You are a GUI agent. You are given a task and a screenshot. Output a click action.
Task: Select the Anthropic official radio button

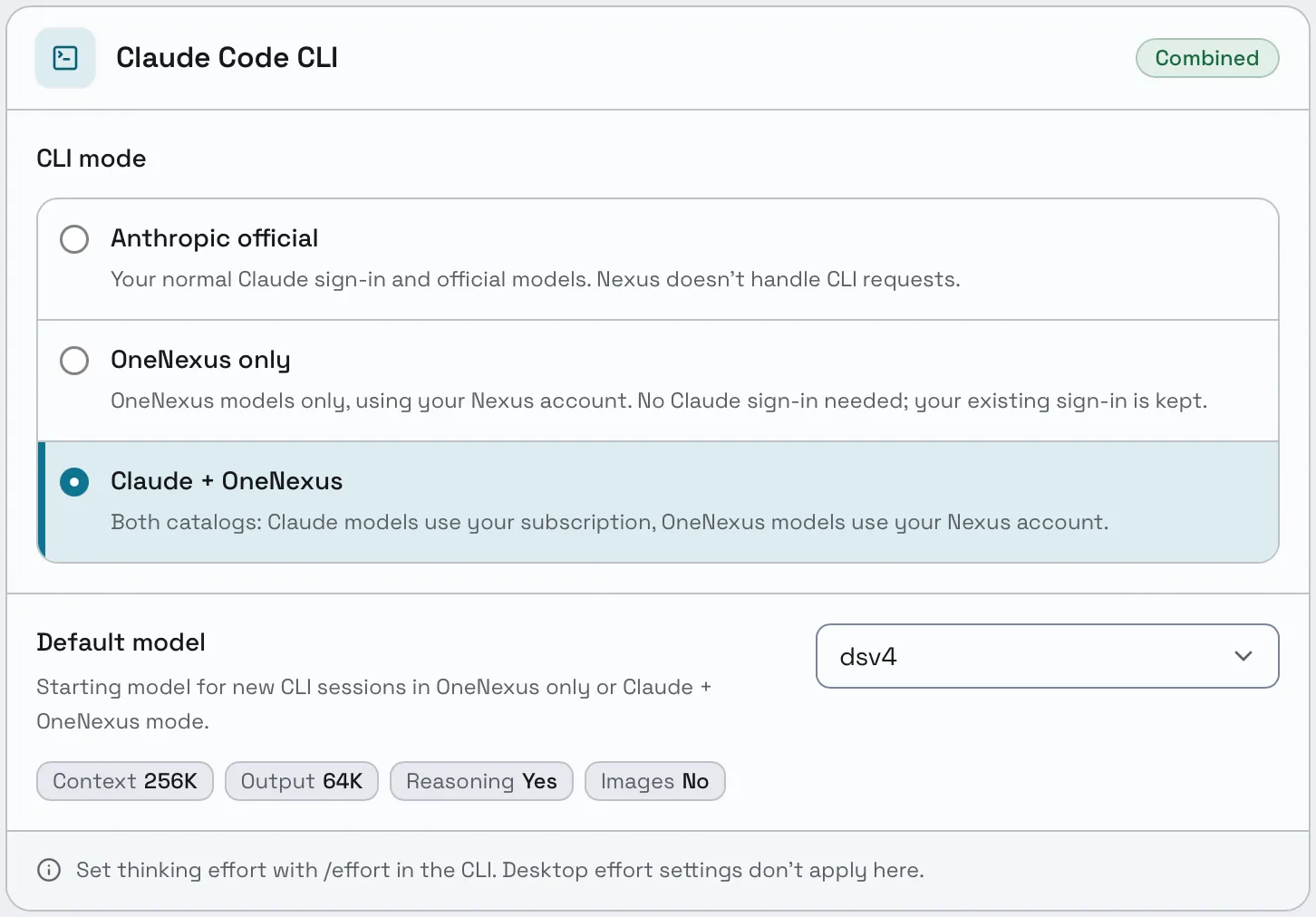pyautogui.click(x=74, y=239)
